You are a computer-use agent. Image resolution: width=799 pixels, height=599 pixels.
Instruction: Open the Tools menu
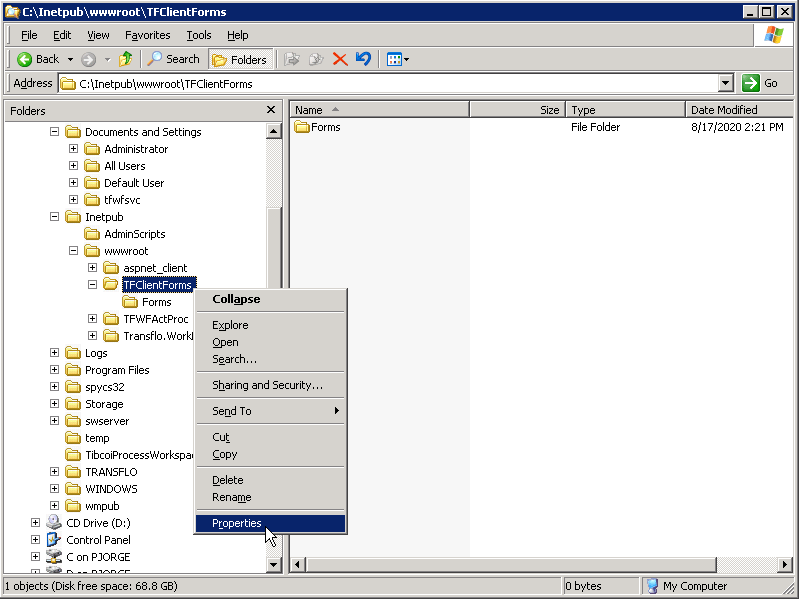coord(198,35)
